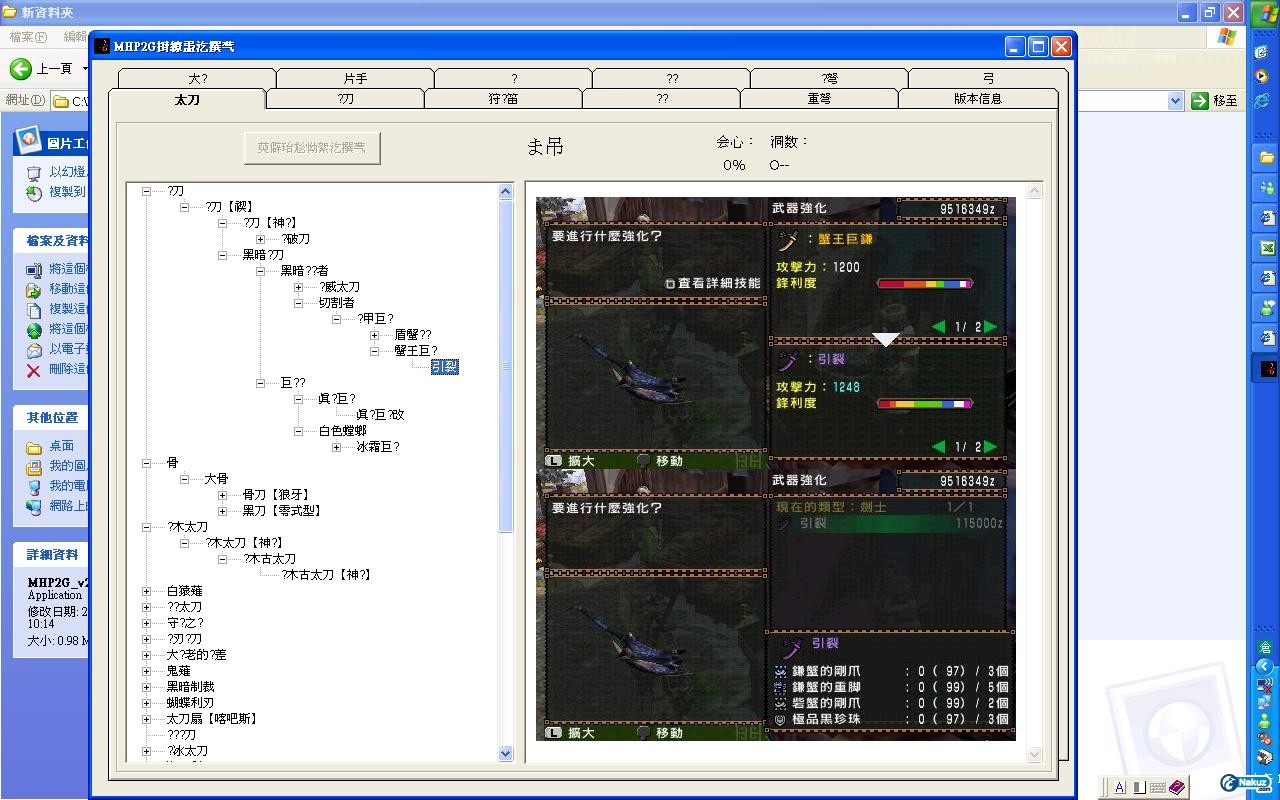Image resolution: width=1280 pixels, height=800 pixels.
Task: Expand the 盾蟹?? tree node
Action: click(374, 335)
